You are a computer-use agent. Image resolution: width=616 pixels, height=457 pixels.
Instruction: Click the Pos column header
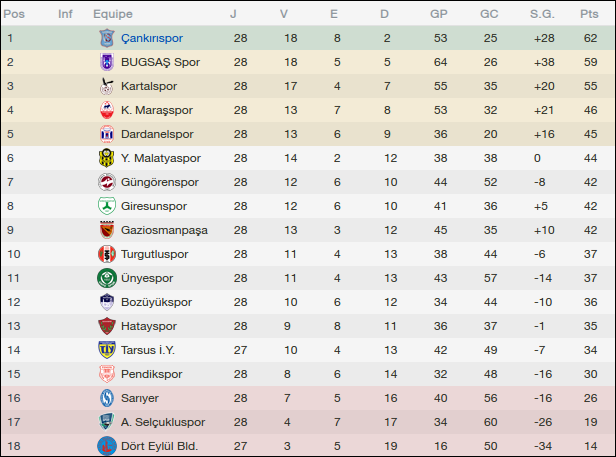tap(15, 14)
